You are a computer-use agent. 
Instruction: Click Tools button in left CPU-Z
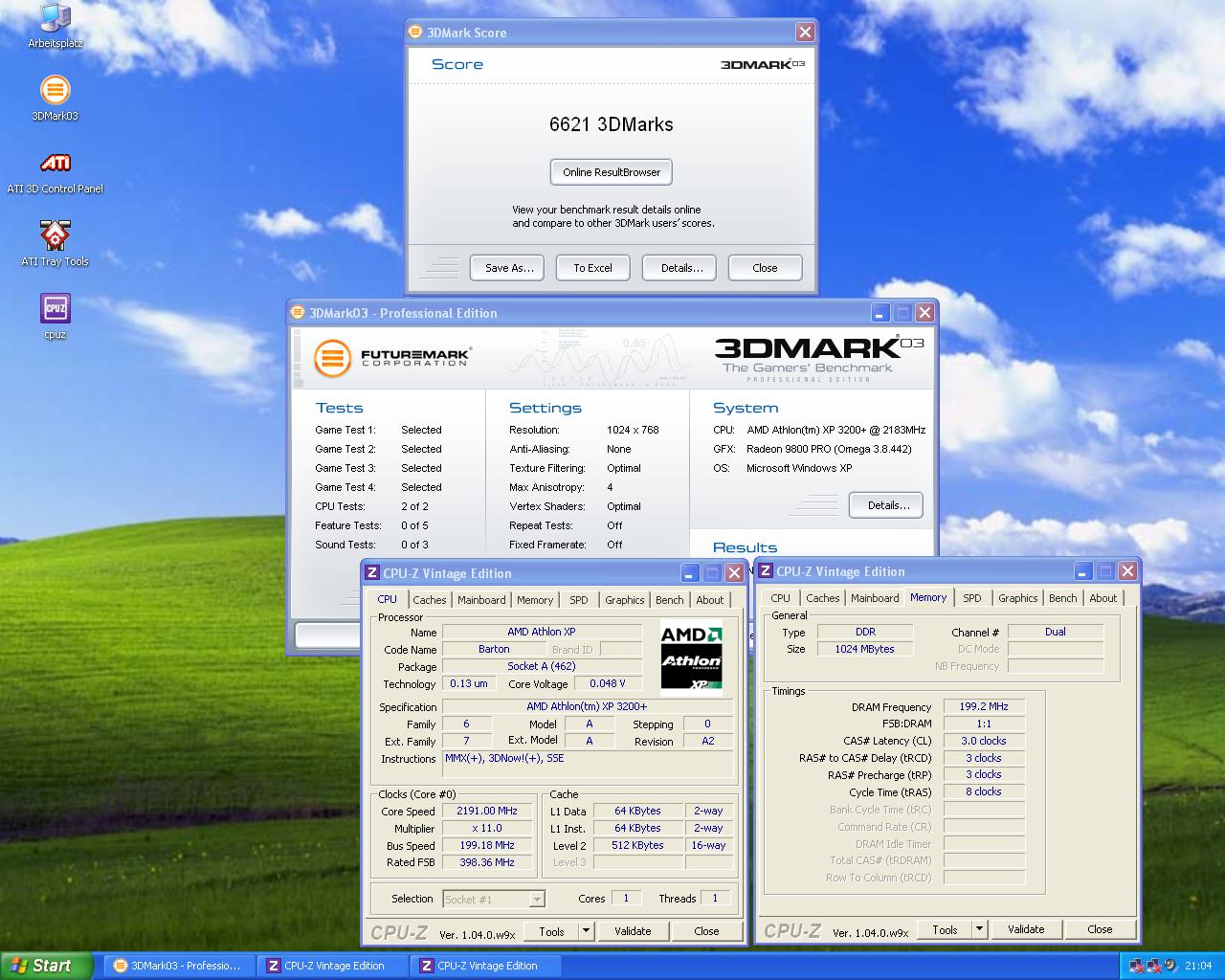[552, 931]
